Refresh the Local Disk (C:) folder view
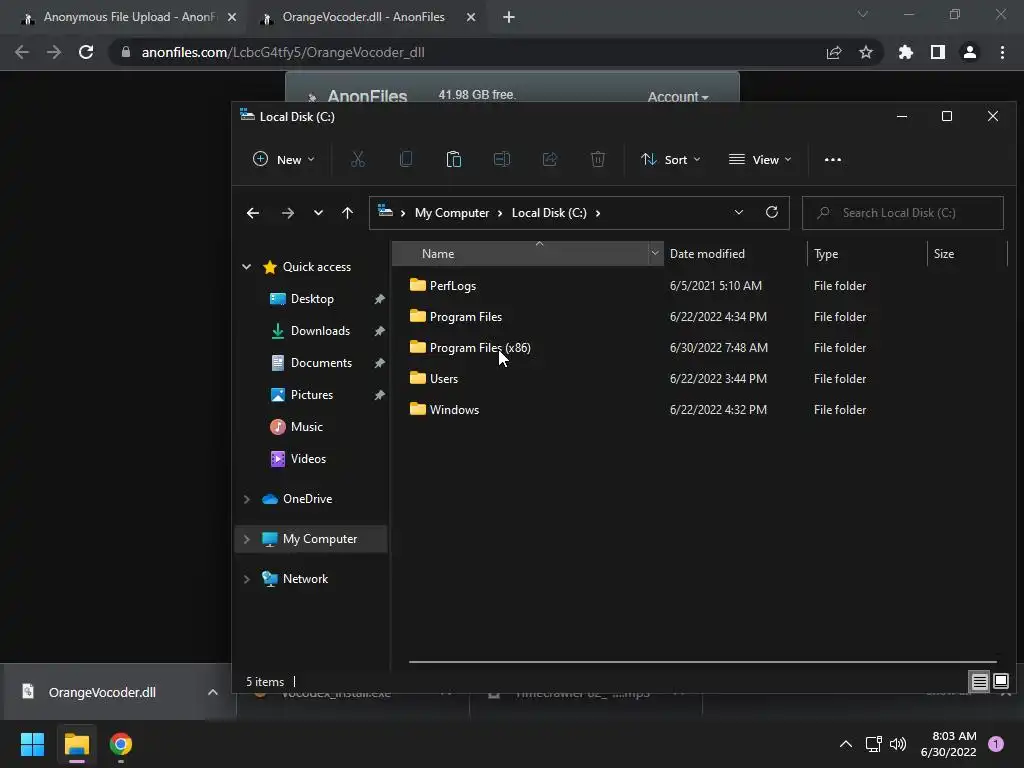The width and height of the screenshot is (1024, 768). click(771, 212)
